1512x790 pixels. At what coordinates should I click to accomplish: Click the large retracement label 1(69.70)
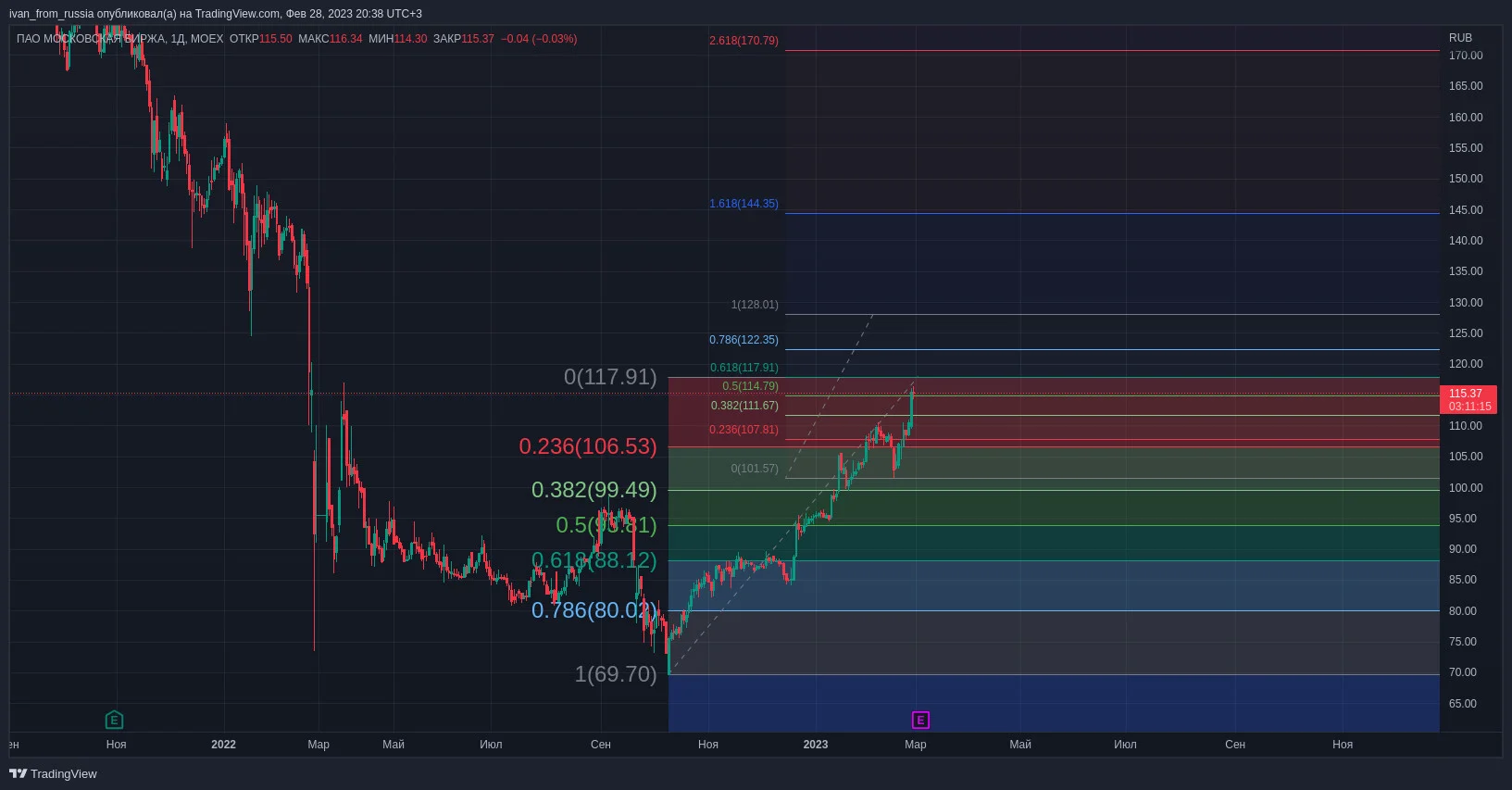[x=616, y=674]
